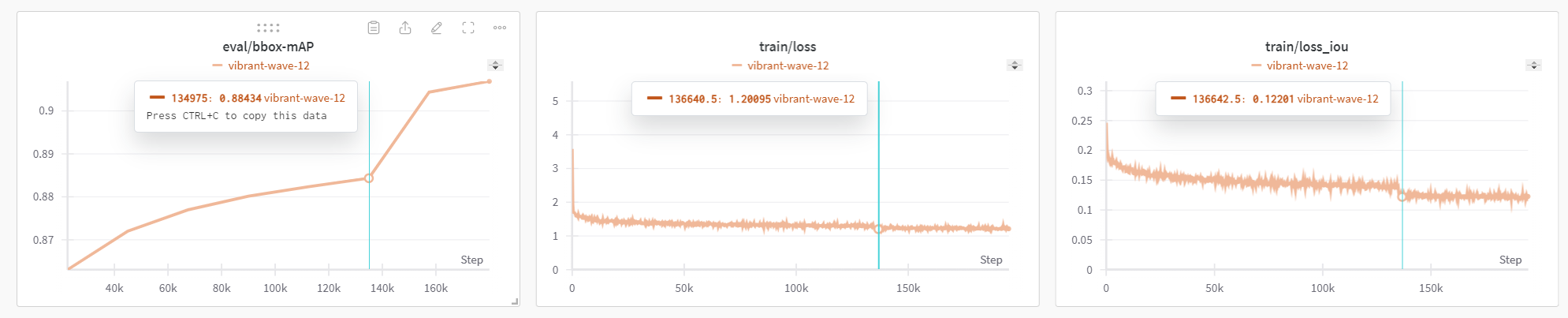Click tooltip value 0.88434 in eval/bbox-mAP
The width and height of the screenshot is (1568, 318).
click(x=240, y=99)
